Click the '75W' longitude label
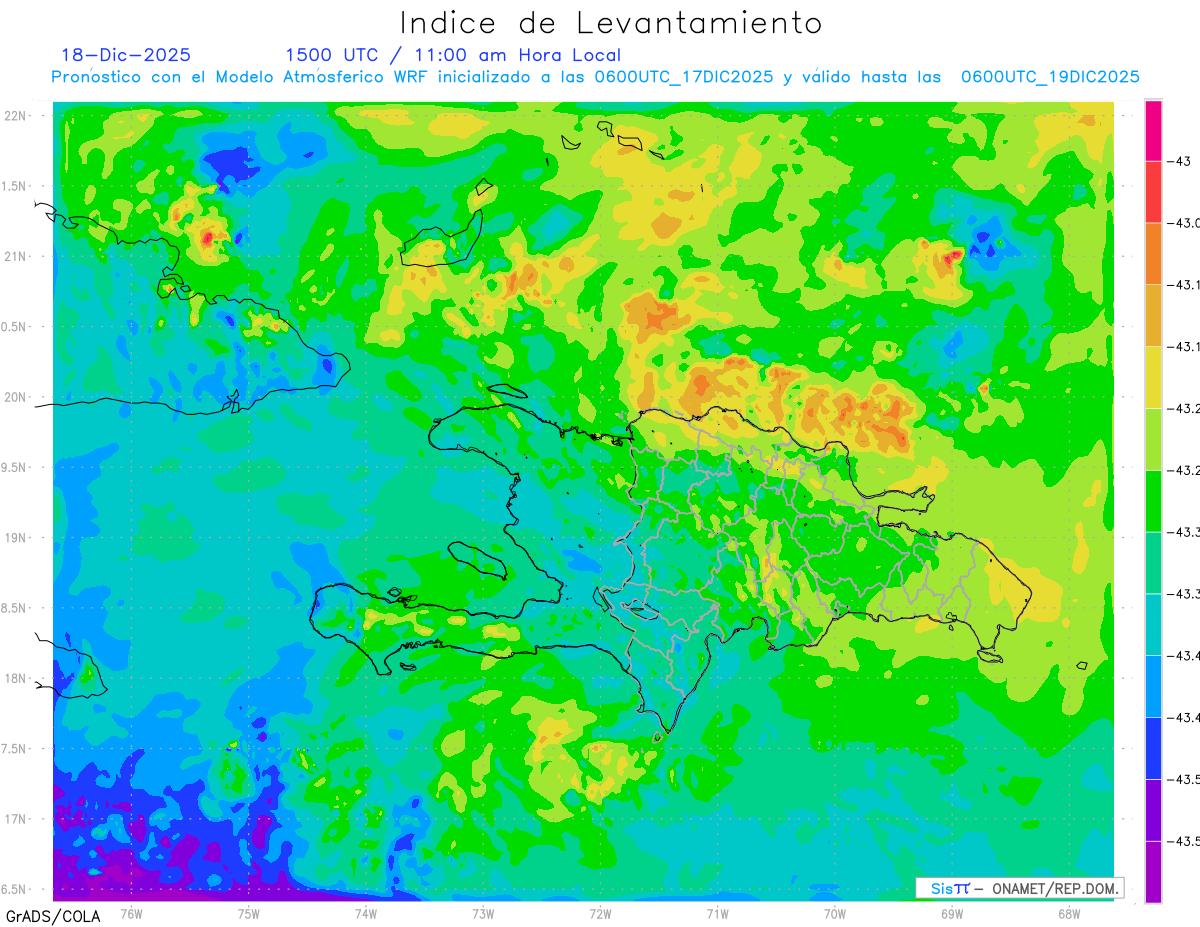The height and width of the screenshot is (927, 1200). point(249,913)
